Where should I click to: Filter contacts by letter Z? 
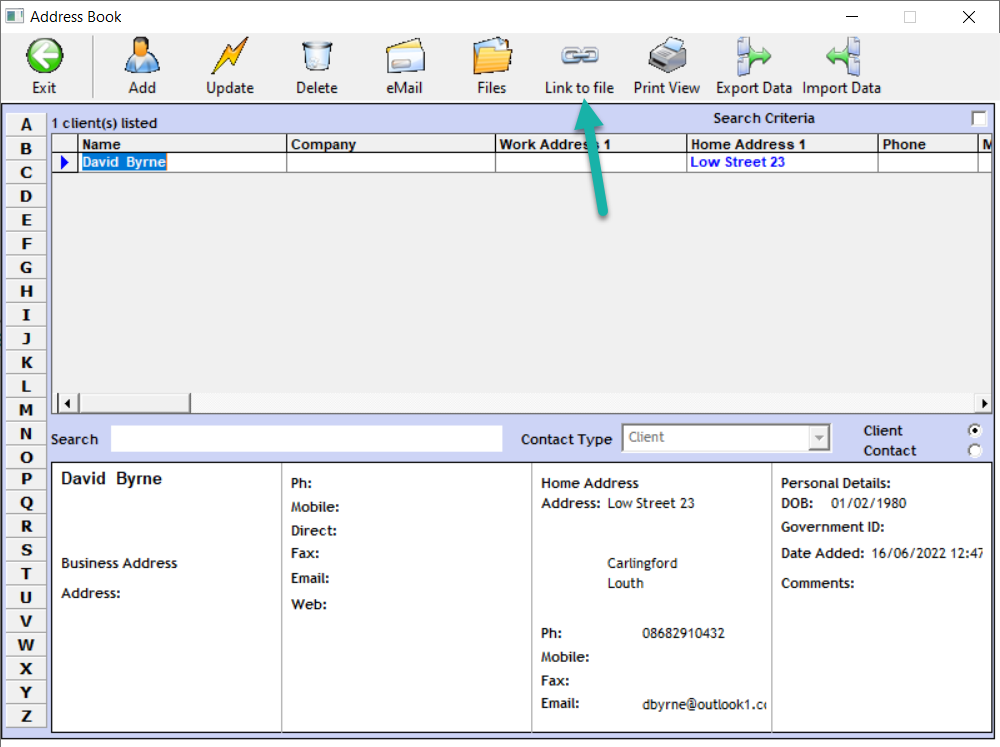(26, 716)
